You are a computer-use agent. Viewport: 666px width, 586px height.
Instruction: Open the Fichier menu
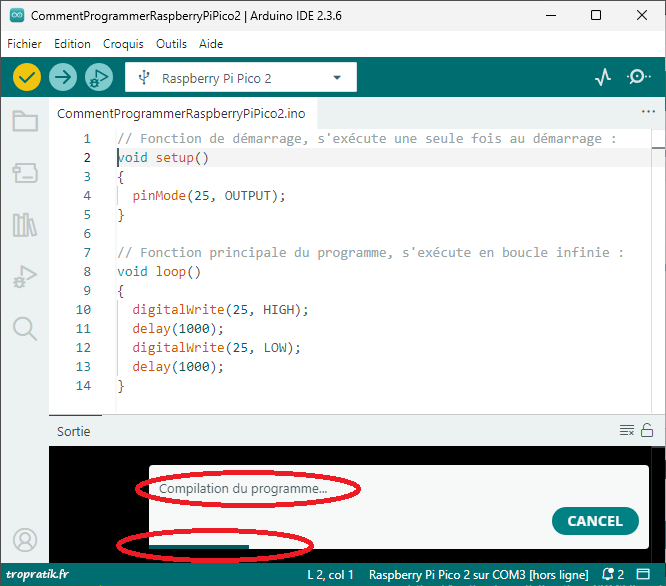pyautogui.click(x=24, y=44)
